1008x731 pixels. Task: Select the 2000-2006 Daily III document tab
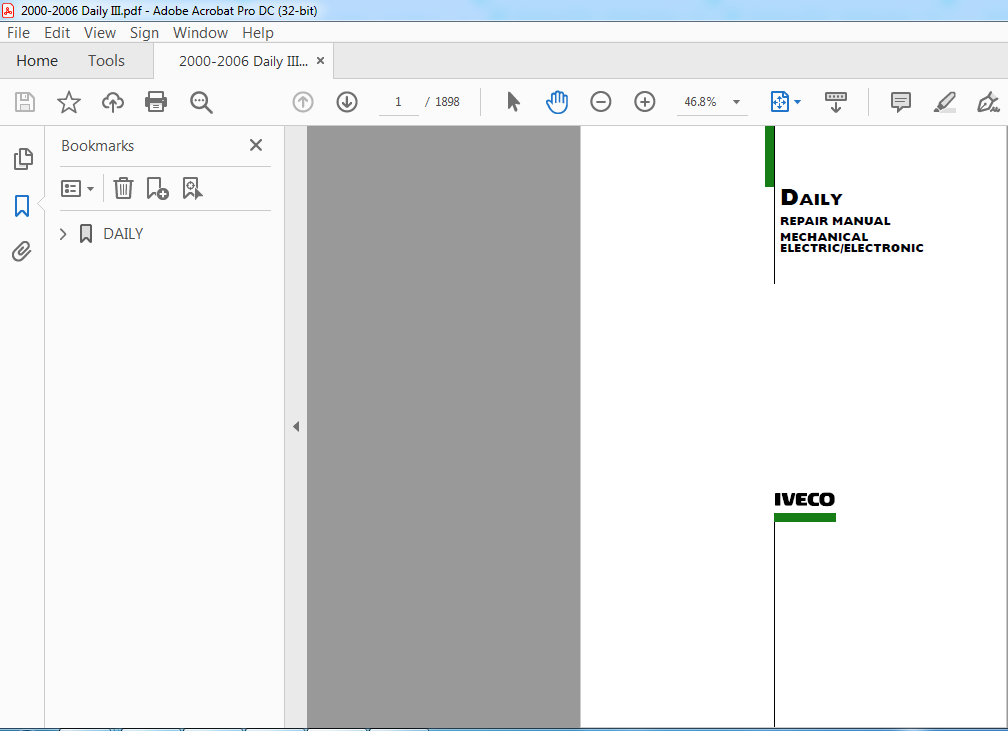(x=243, y=61)
